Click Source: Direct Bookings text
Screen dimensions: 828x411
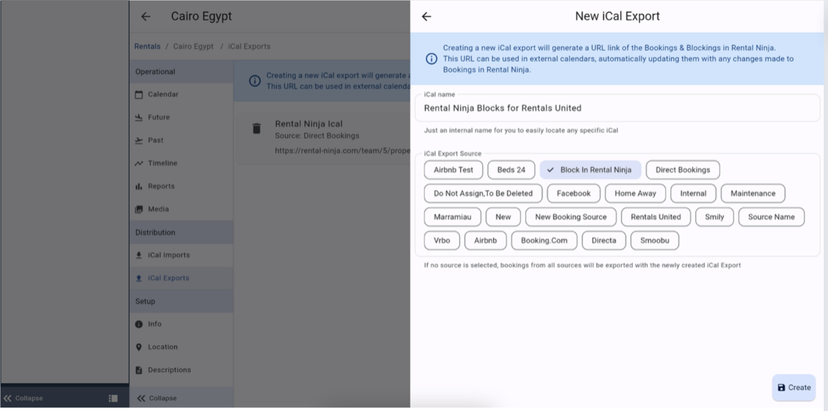[x=317, y=136]
